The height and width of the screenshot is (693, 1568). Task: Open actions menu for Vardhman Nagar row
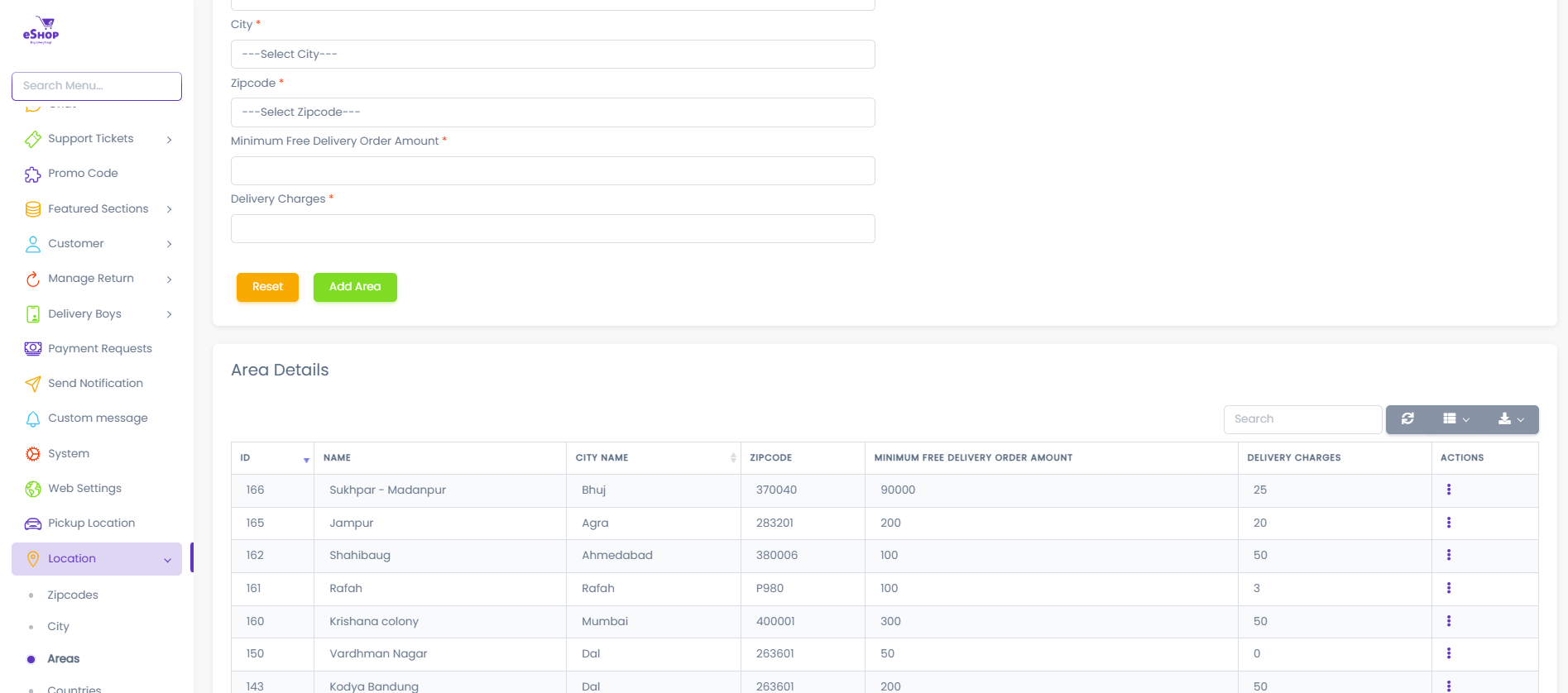coord(1449,653)
